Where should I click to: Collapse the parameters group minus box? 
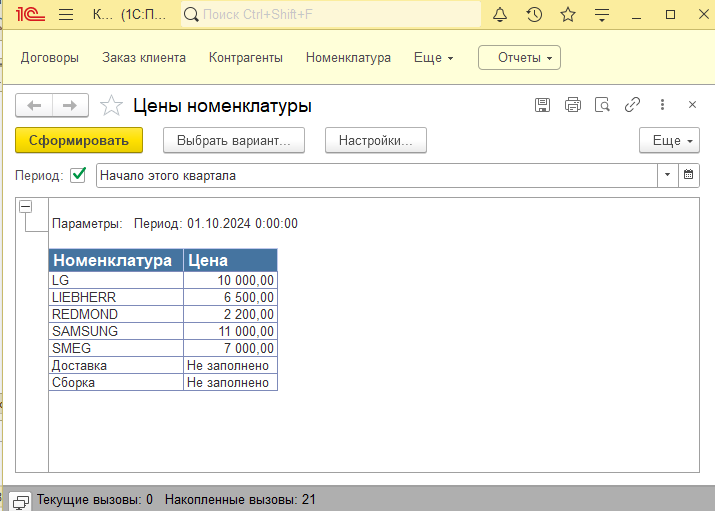coord(26,206)
